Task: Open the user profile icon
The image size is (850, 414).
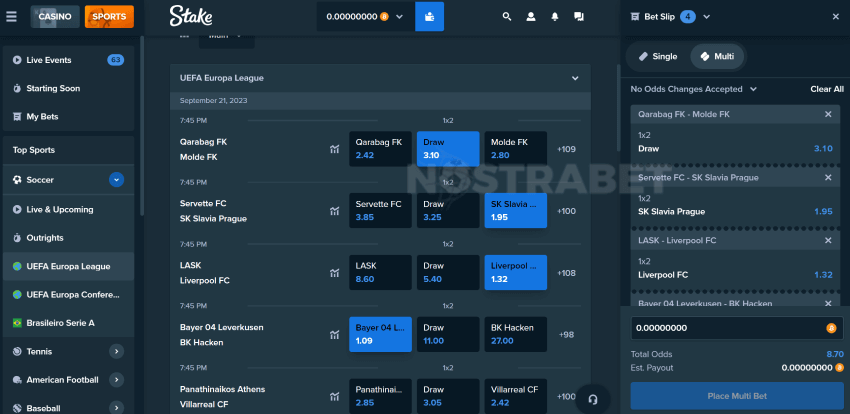Action: pos(531,16)
